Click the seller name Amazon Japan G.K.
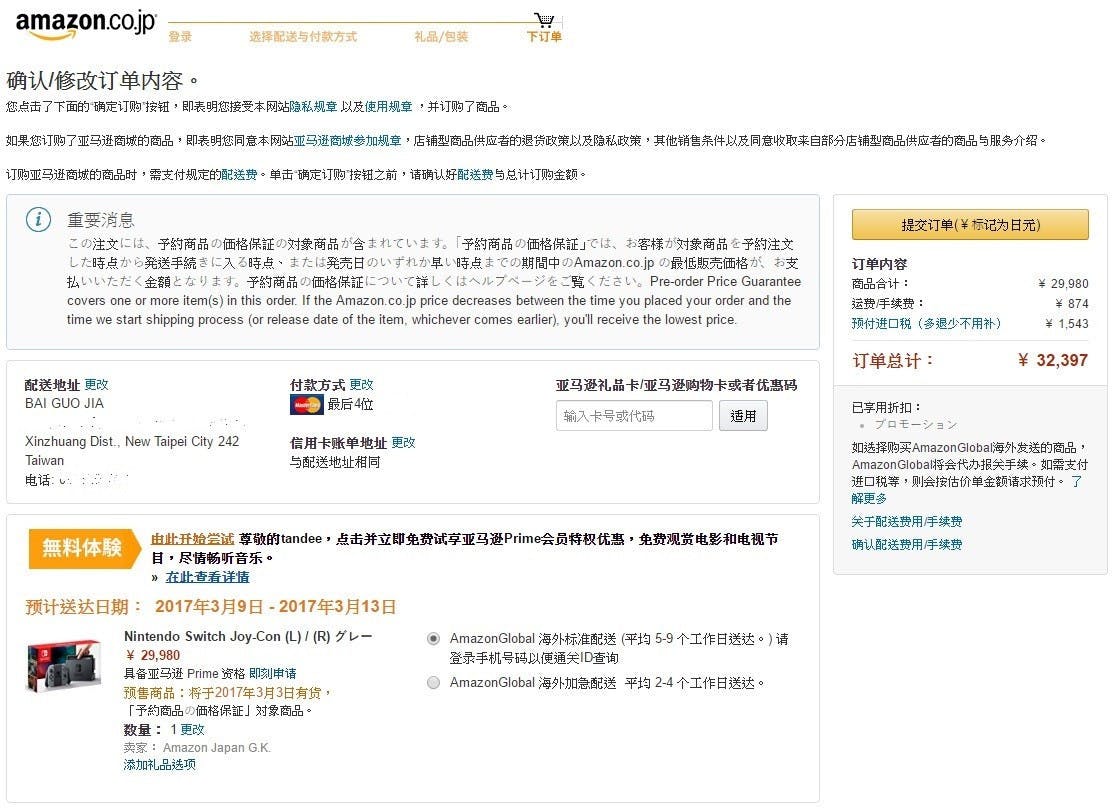The height and width of the screenshot is (810, 1117). 217,748
